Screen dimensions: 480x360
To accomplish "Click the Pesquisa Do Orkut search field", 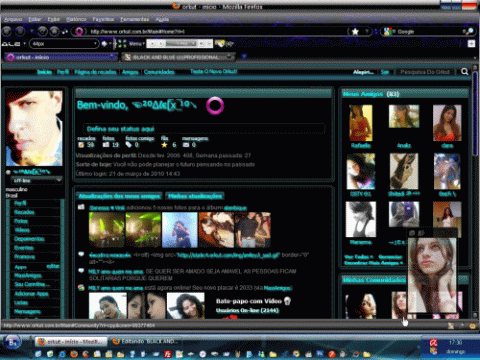I will 425,72.
